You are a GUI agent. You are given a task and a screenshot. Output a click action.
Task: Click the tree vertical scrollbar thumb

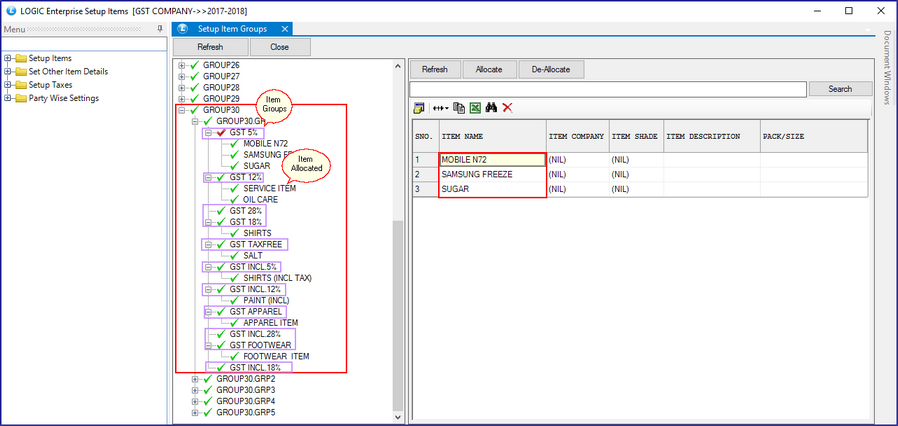click(x=398, y=316)
